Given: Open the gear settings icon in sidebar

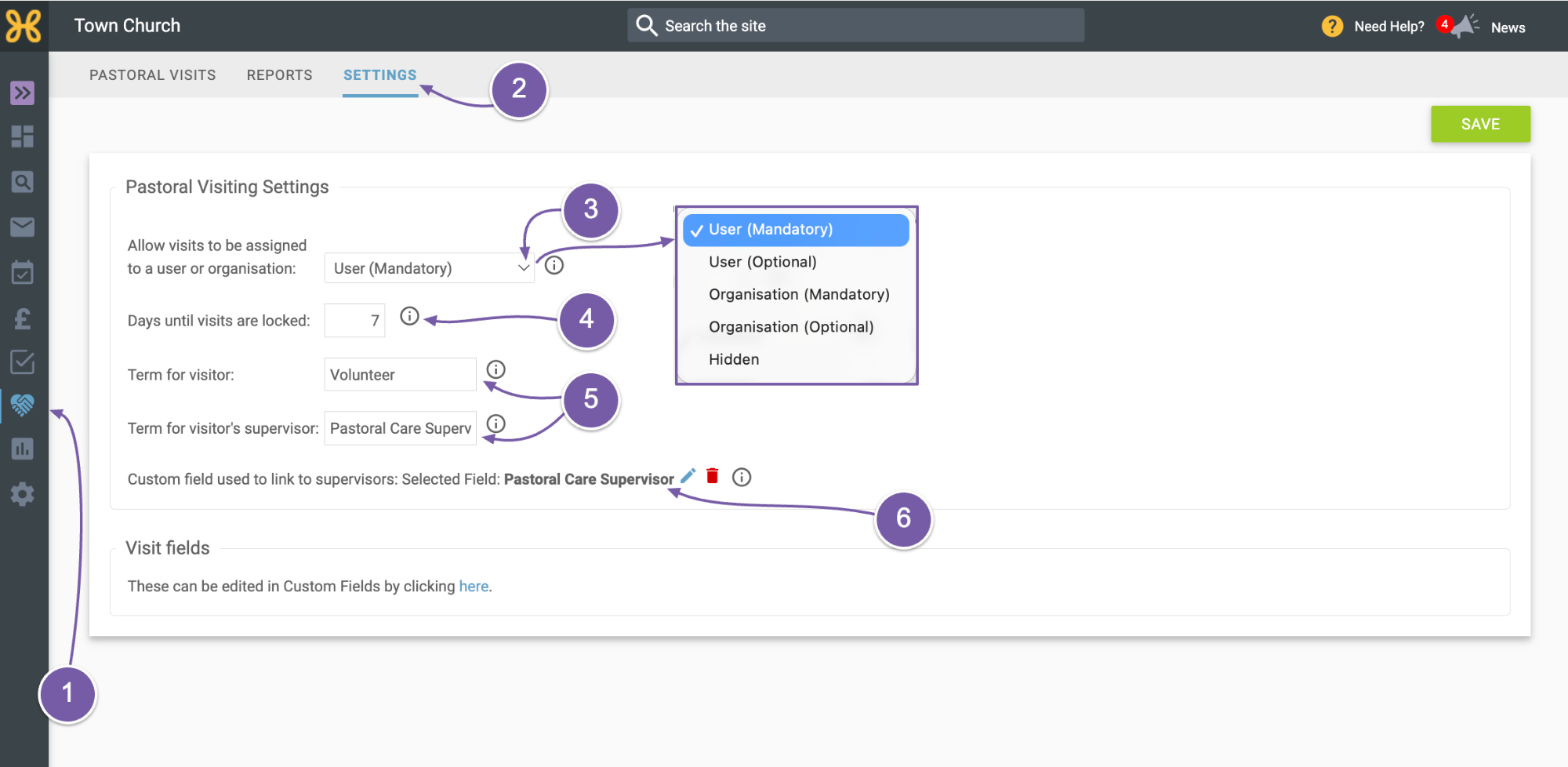Looking at the screenshot, I should click(23, 494).
